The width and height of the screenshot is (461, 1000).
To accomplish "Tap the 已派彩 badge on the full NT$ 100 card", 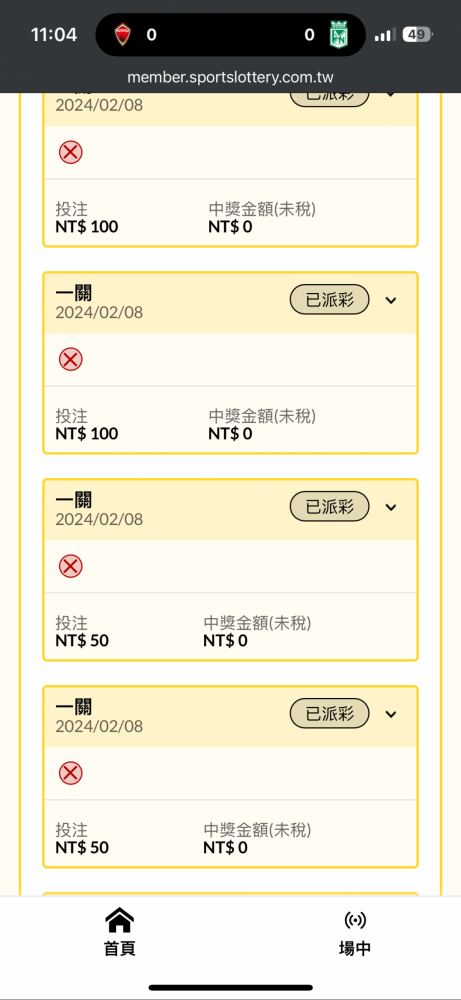I will click(x=330, y=300).
